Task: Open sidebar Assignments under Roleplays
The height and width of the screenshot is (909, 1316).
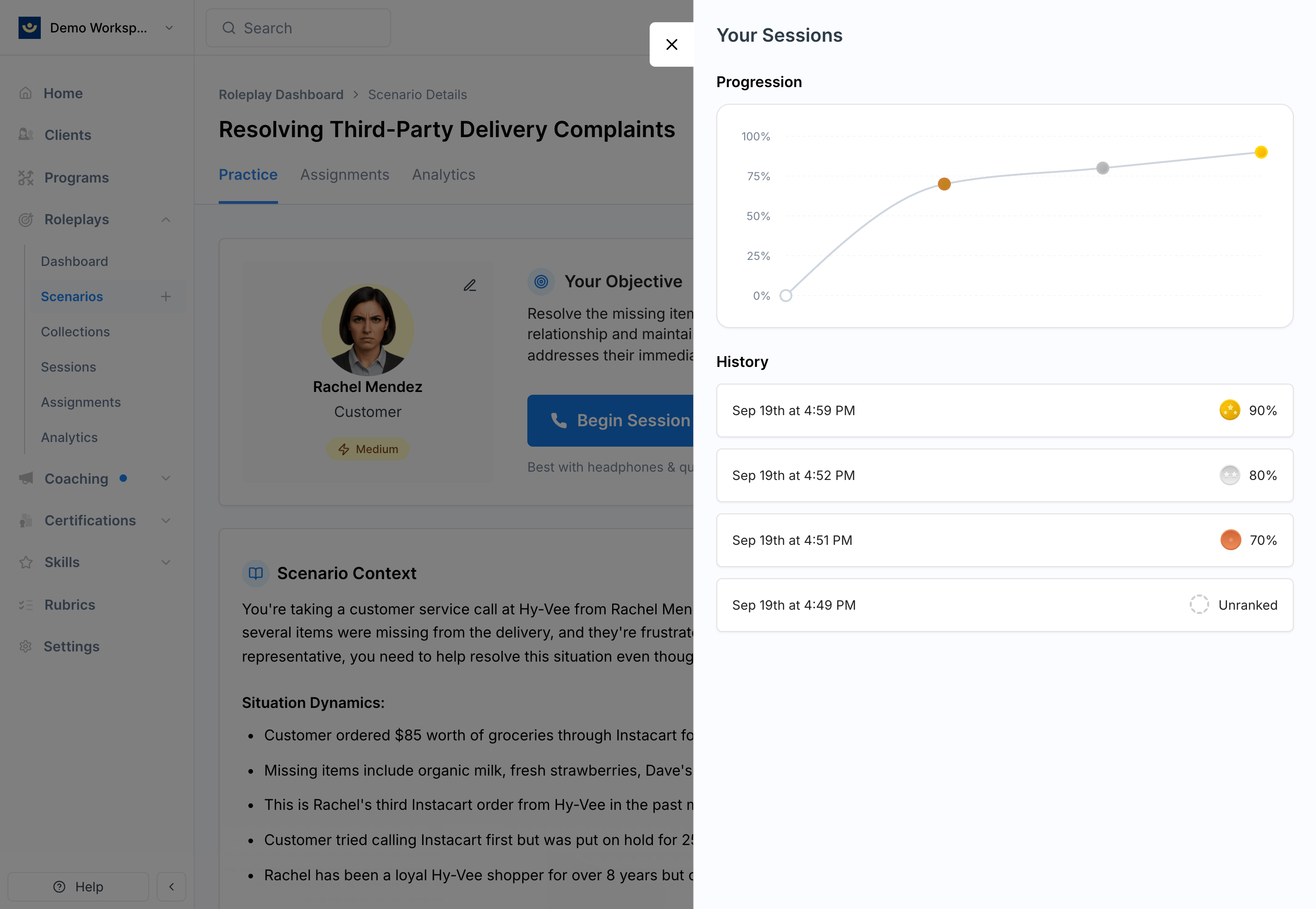Action: coord(81,403)
